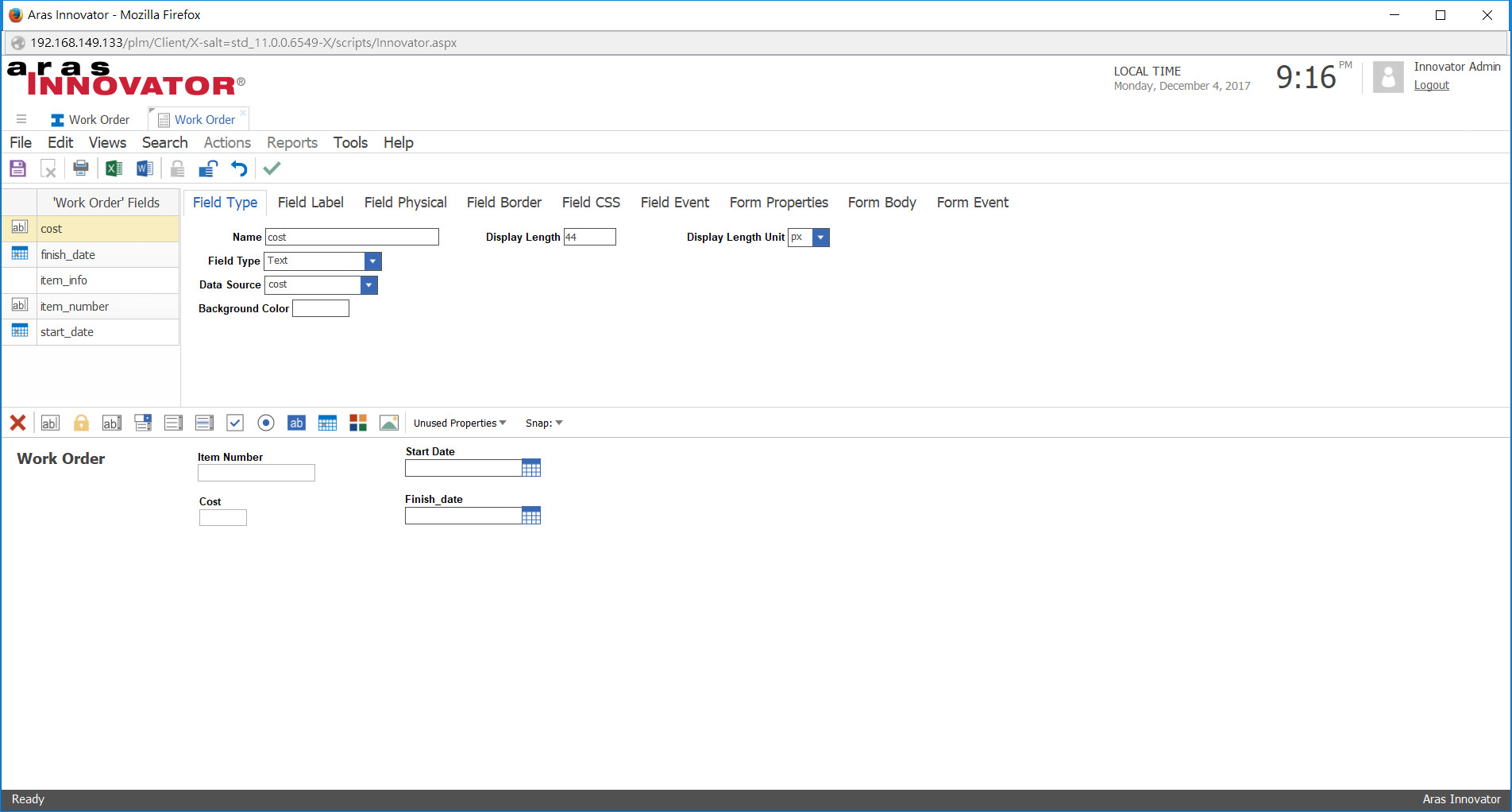The width and height of the screenshot is (1512, 812).
Task: Switch to the Field CSS tab
Action: [x=591, y=203]
